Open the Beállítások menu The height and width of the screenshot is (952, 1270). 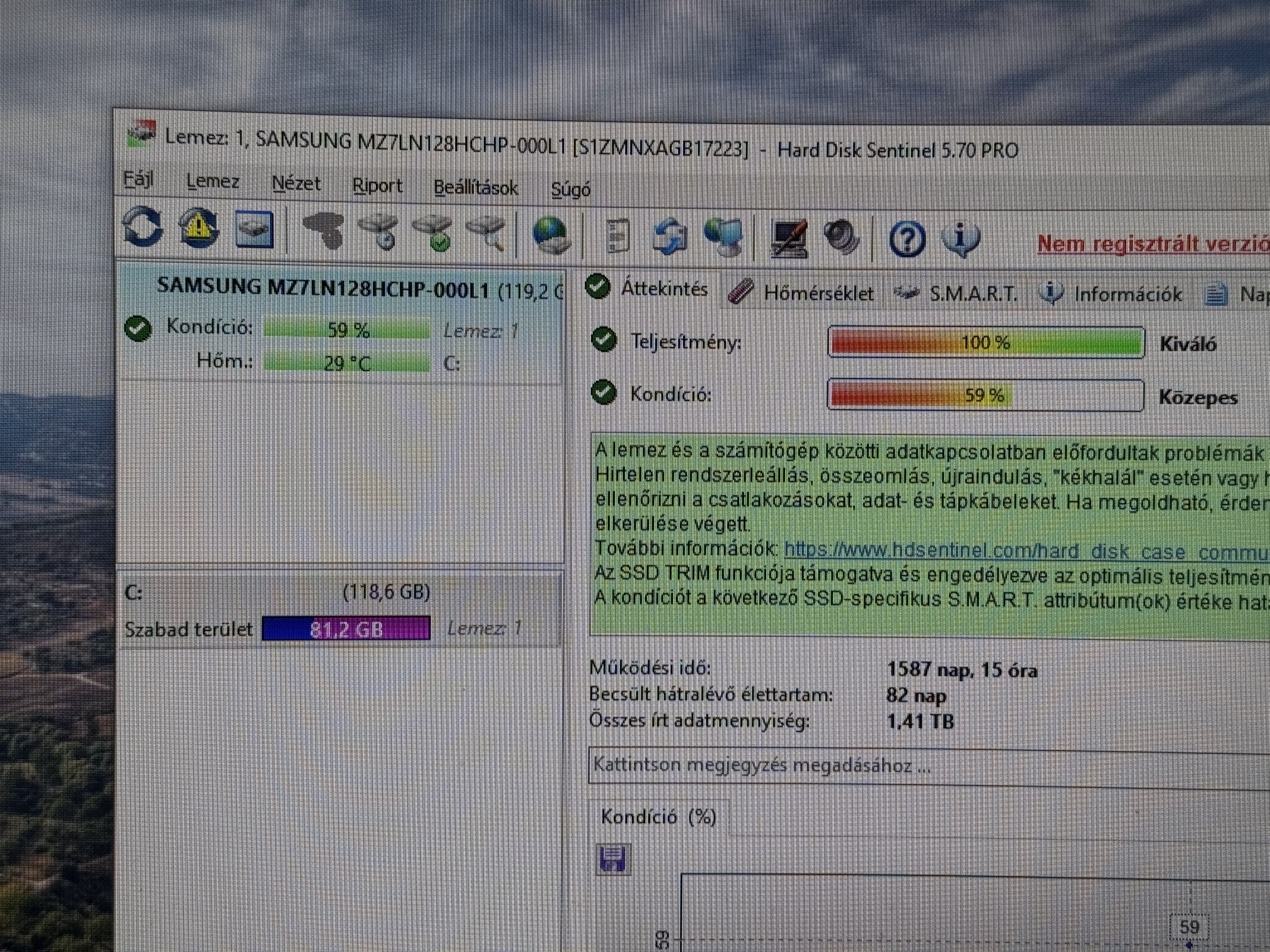tap(476, 188)
